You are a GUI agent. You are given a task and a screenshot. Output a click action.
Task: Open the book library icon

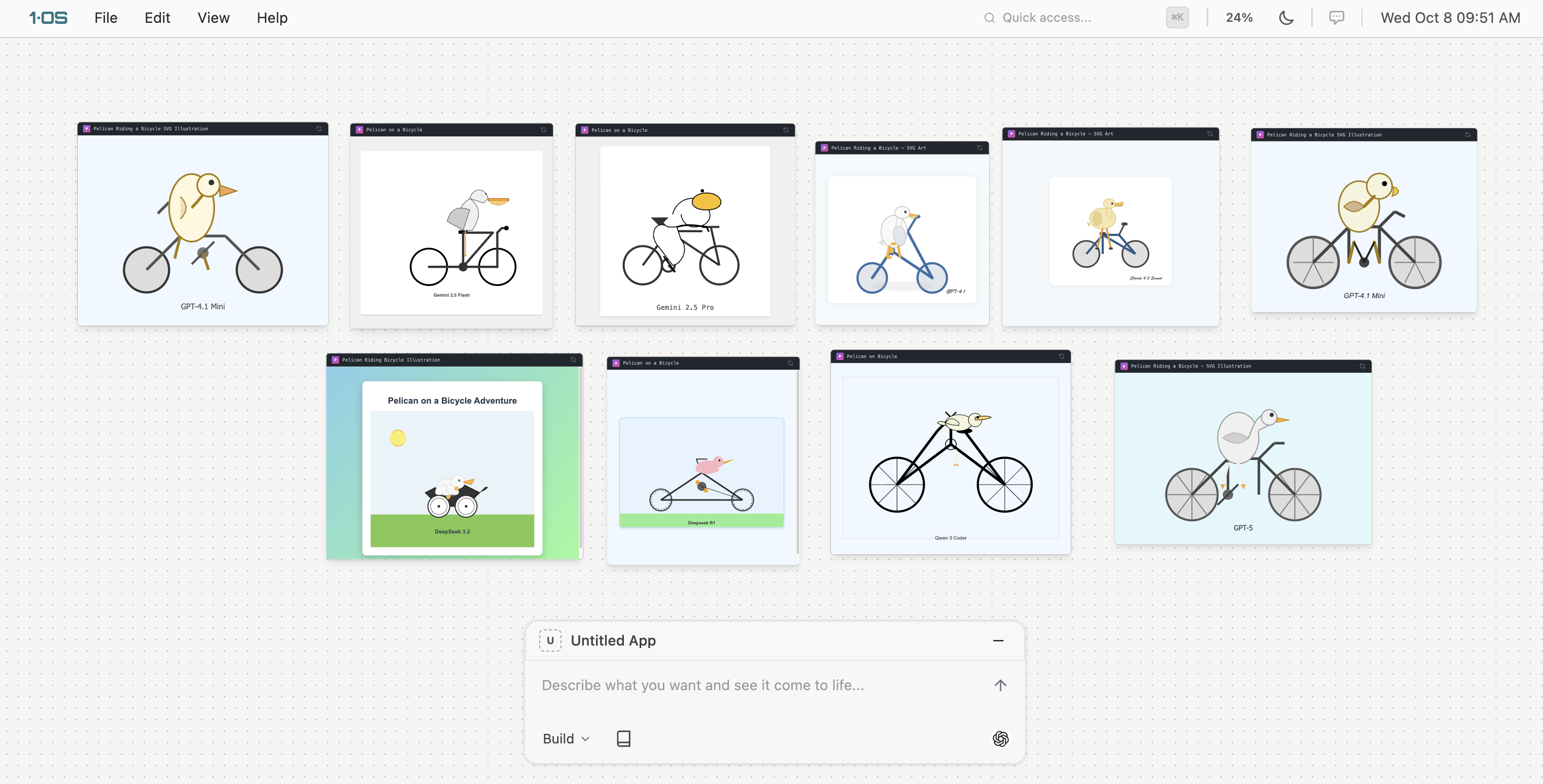point(623,738)
